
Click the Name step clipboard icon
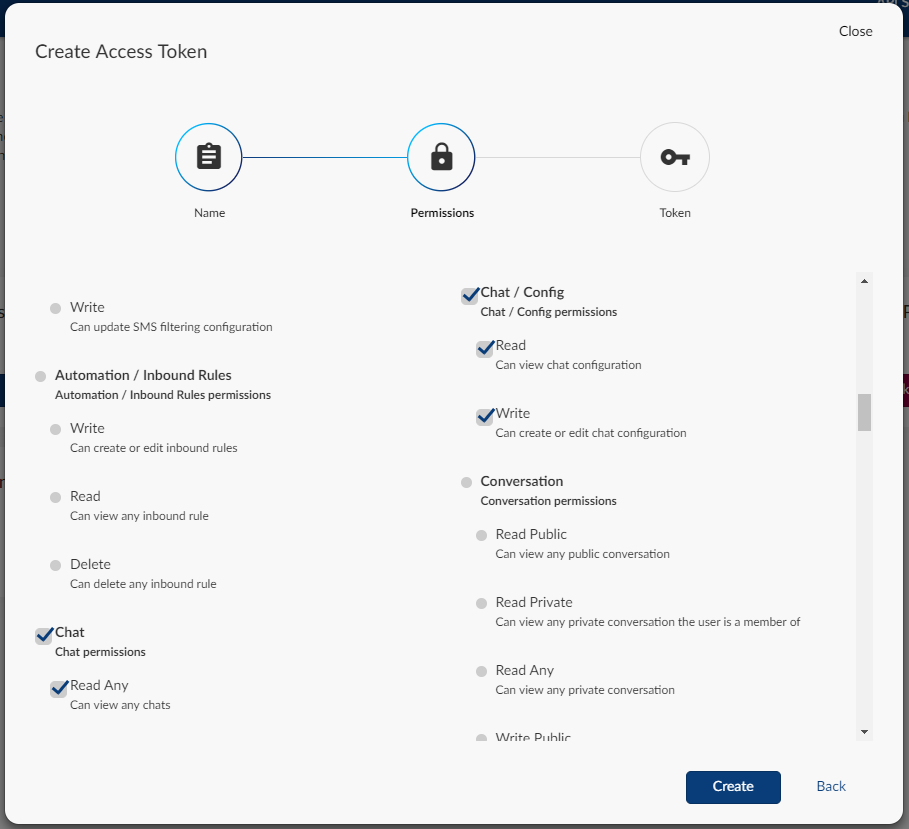pyautogui.click(x=209, y=157)
